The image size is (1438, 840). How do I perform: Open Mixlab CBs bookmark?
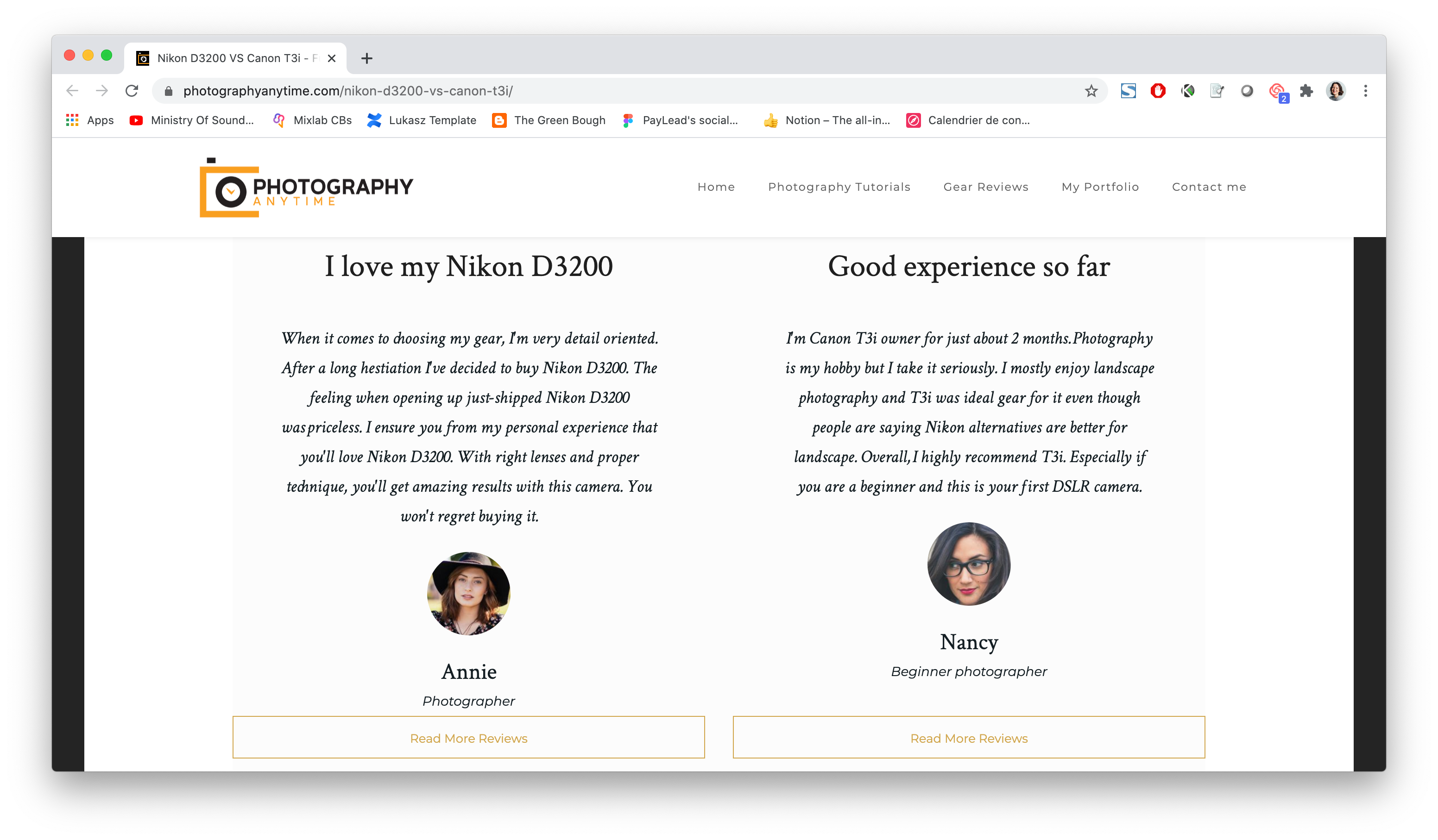pyautogui.click(x=312, y=120)
